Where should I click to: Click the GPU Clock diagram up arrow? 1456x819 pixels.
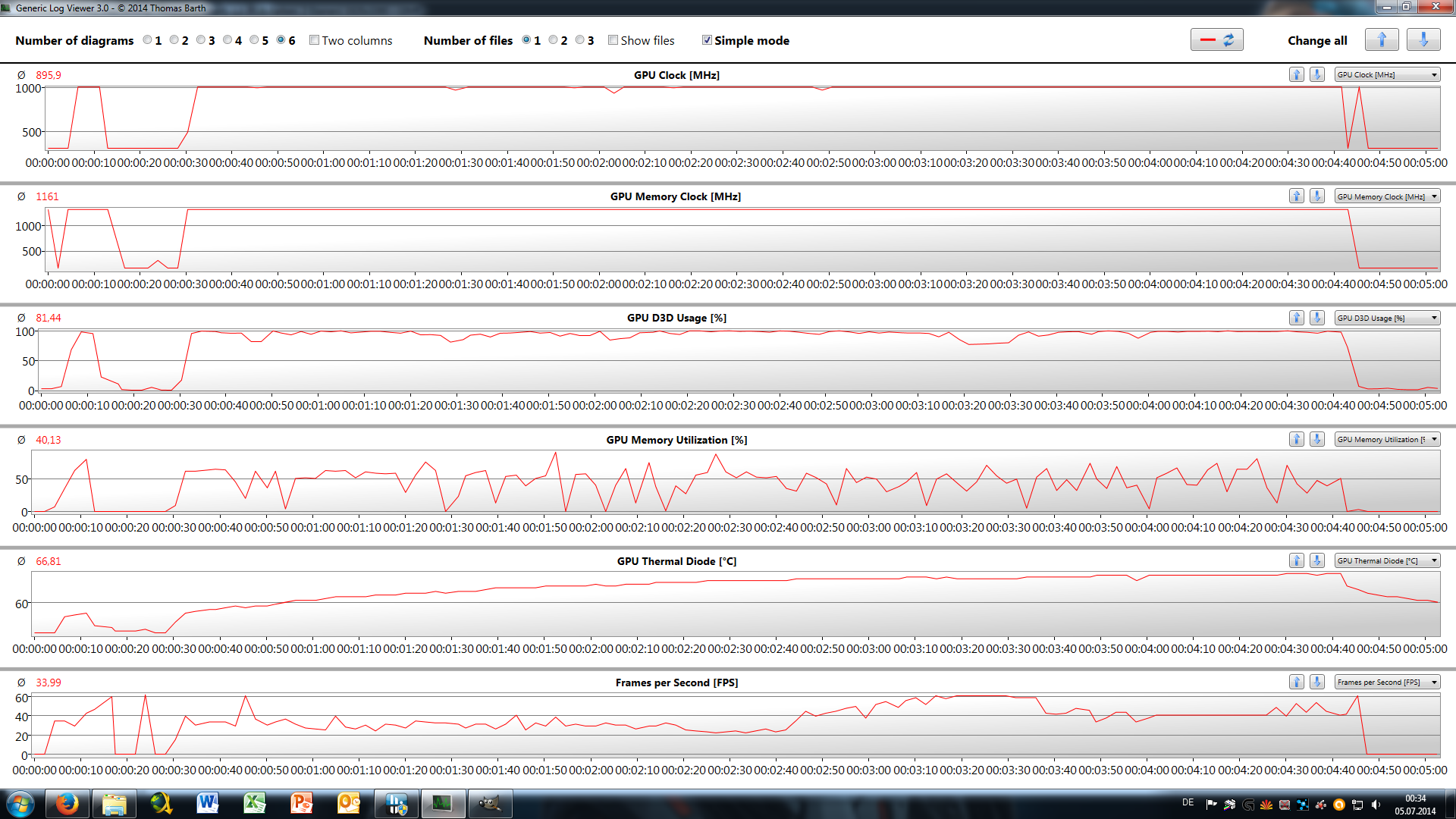pos(1296,74)
